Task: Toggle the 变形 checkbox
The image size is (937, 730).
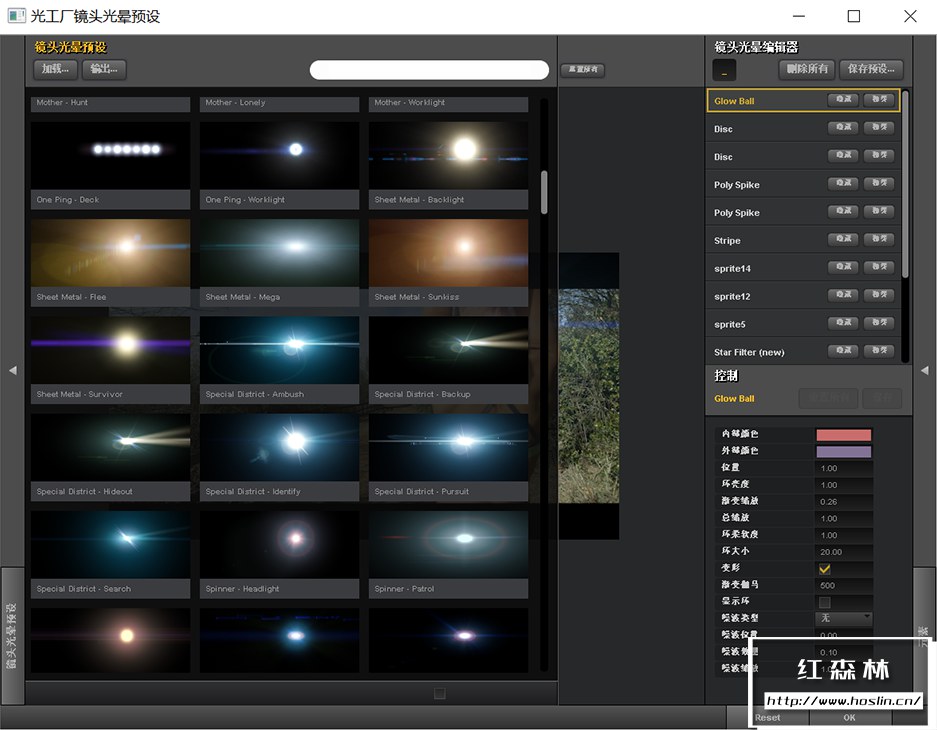Action: coord(825,568)
